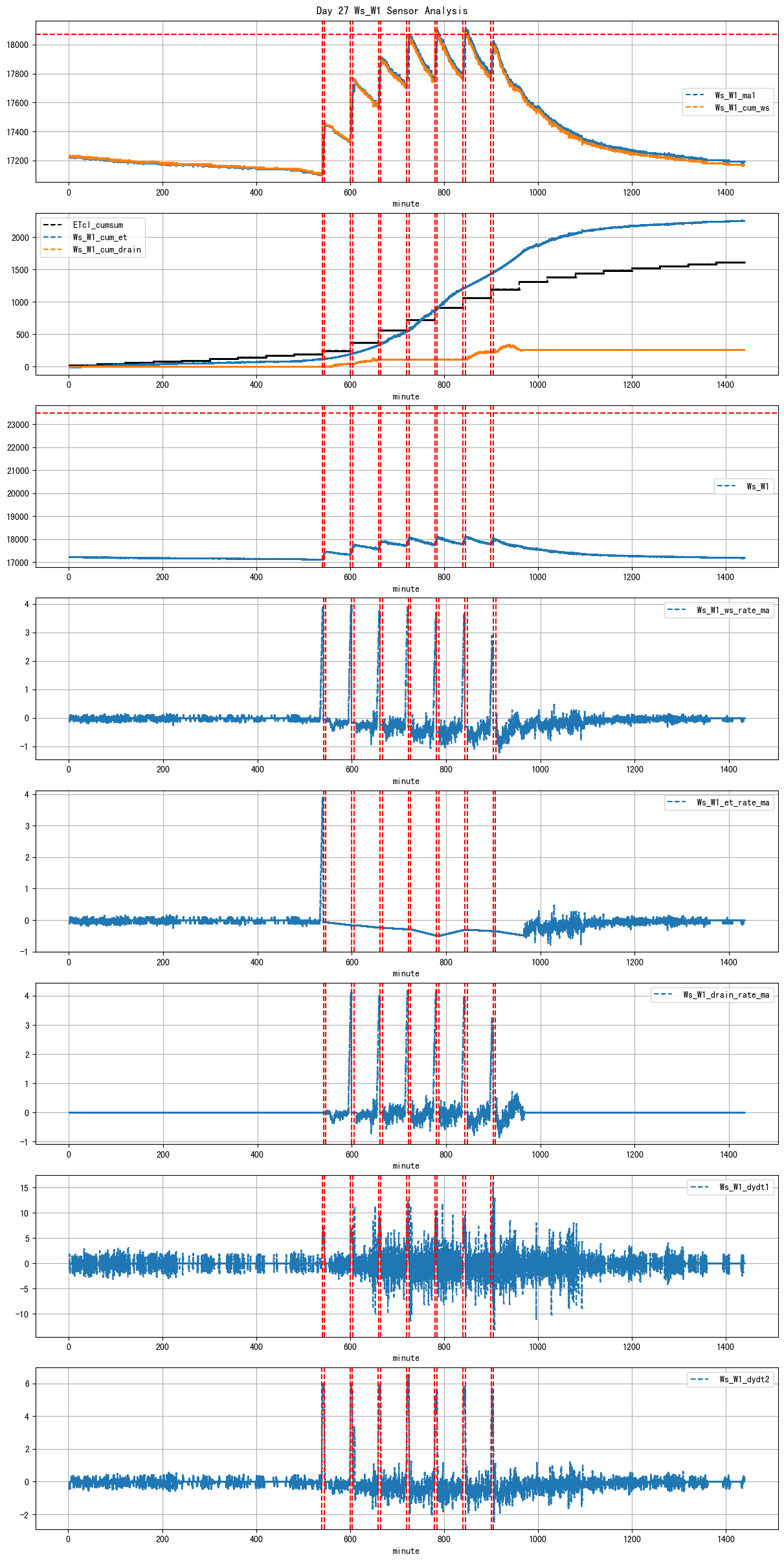Click the 15 y-axis tick on the dydt1 plot
784x1561 pixels.
24,1188
